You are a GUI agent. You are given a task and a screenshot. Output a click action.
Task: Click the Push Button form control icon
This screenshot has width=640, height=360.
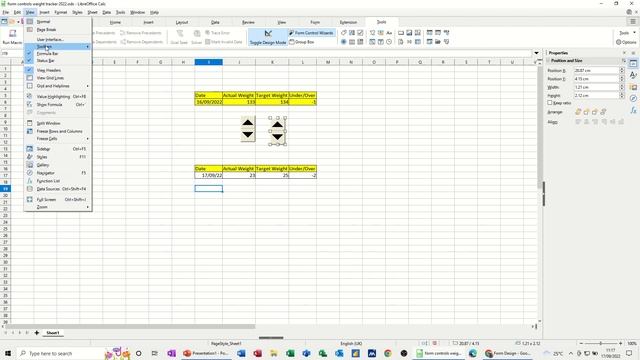pos(401,33)
